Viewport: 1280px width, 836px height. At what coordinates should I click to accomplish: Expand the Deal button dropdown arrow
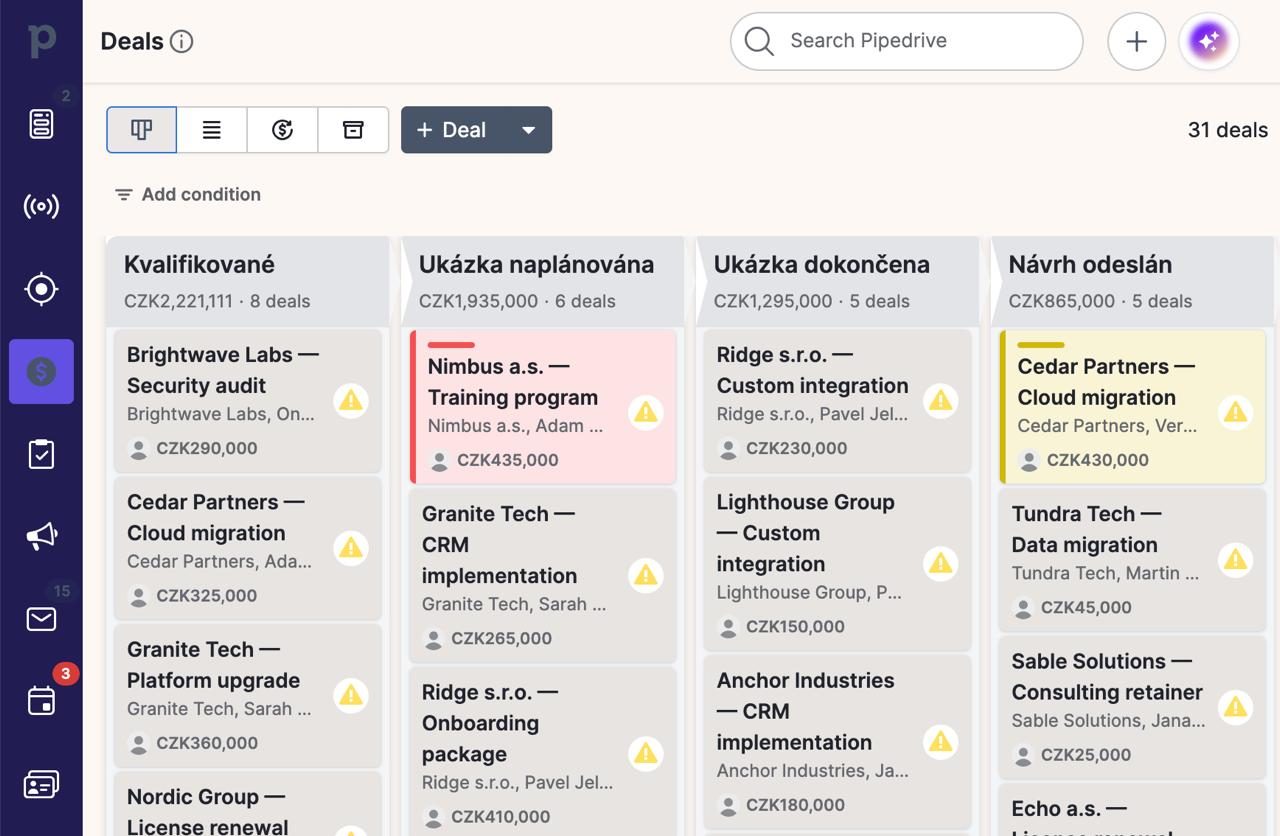(528, 130)
